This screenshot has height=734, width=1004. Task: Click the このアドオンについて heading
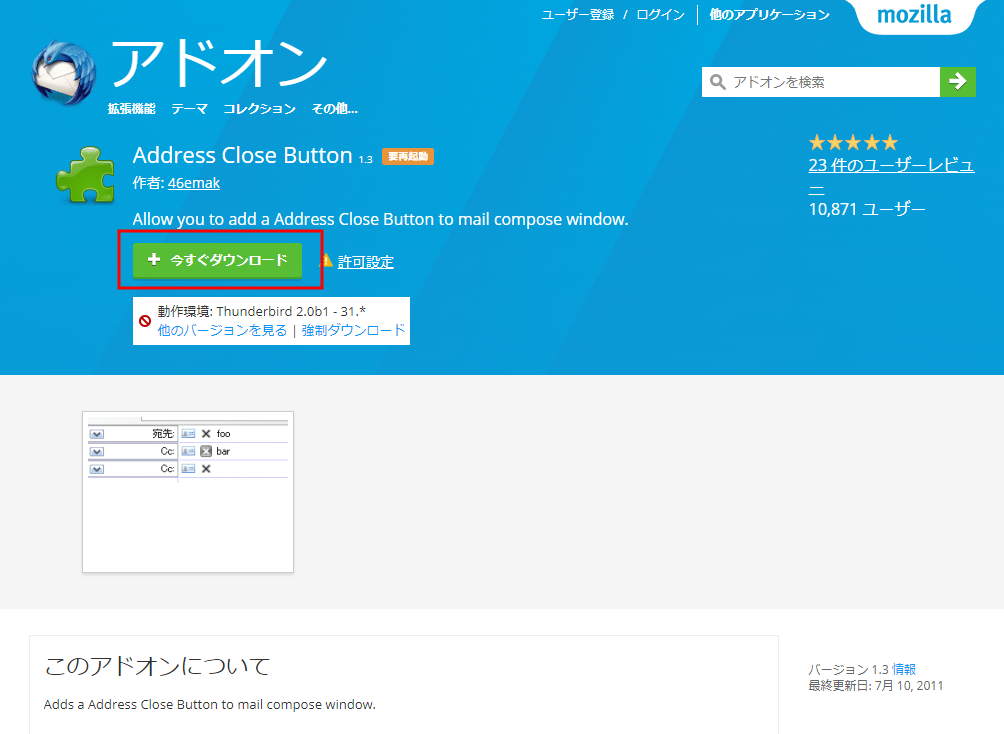[157, 666]
